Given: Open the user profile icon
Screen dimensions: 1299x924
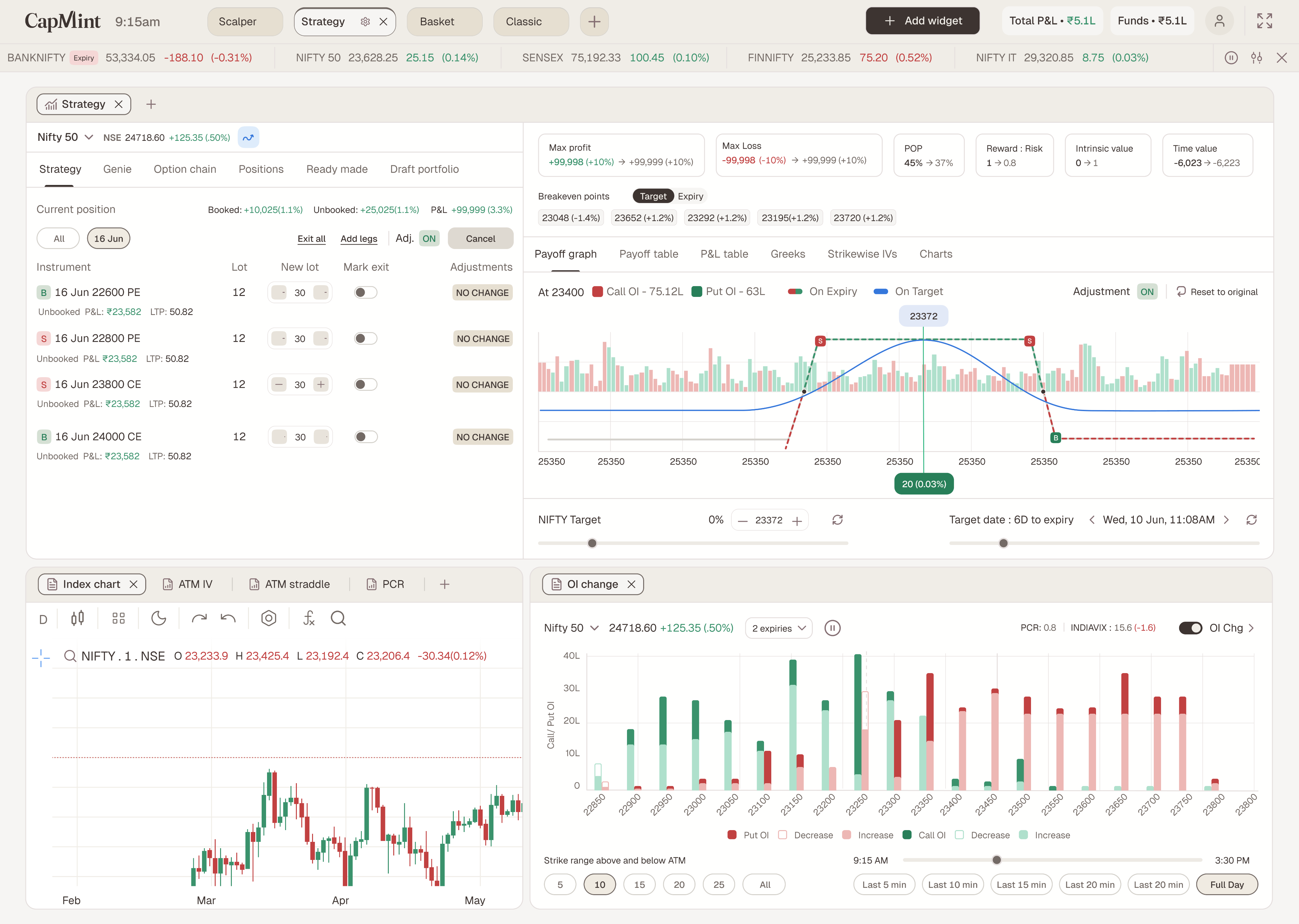Looking at the screenshot, I should point(1219,21).
